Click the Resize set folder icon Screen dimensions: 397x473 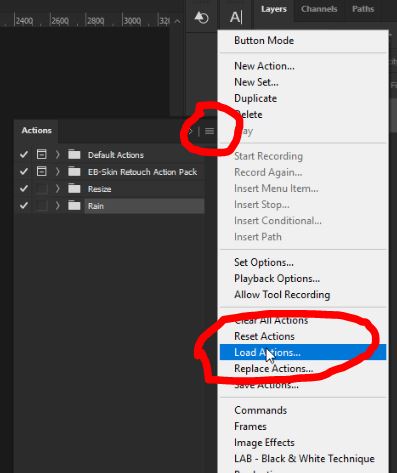coord(74,189)
